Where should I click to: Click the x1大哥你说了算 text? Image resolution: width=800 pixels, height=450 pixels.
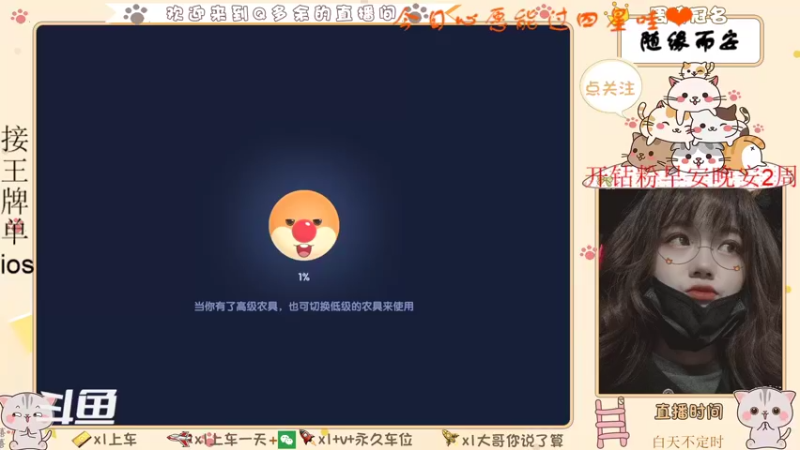tap(513, 440)
